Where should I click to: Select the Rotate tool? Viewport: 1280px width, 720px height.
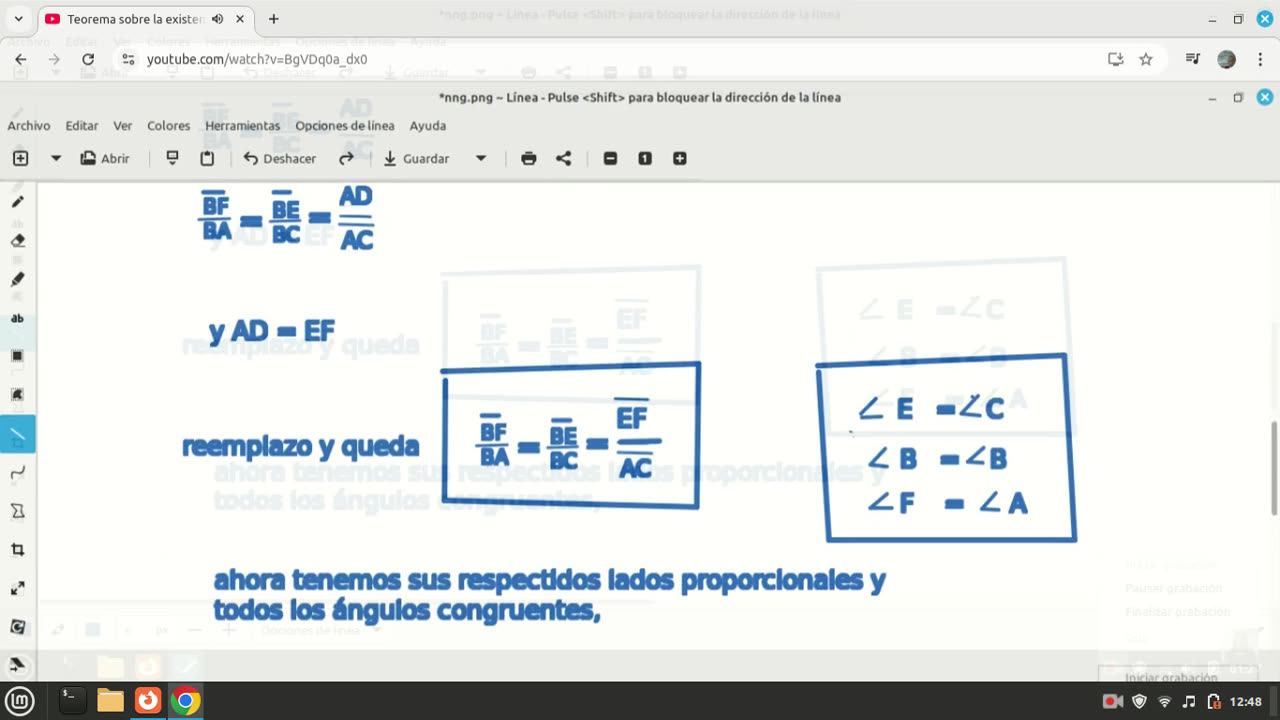coord(17,627)
